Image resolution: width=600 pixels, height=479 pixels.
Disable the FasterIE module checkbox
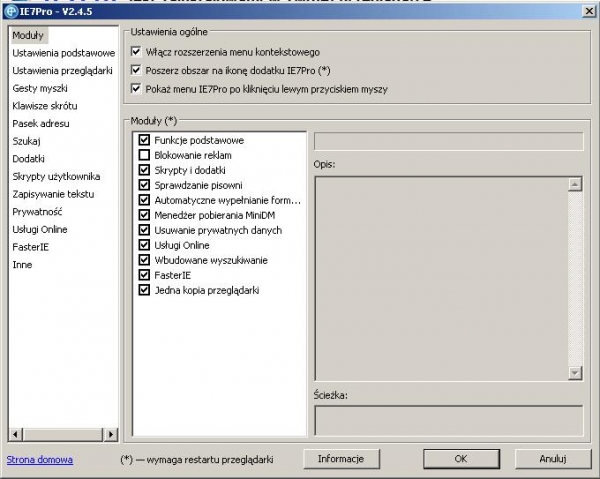tap(145, 275)
